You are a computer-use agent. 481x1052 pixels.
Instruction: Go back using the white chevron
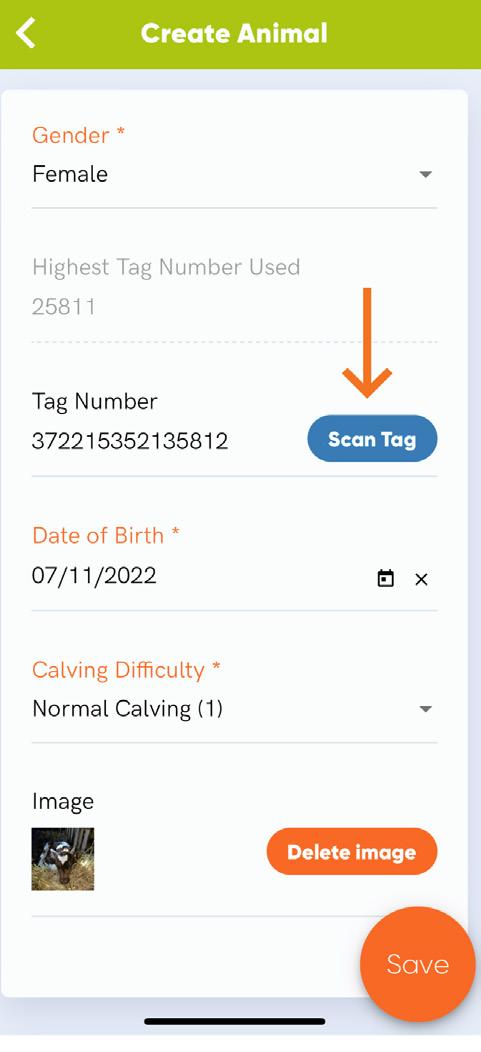pyautogui.click(x=26, y=33)
